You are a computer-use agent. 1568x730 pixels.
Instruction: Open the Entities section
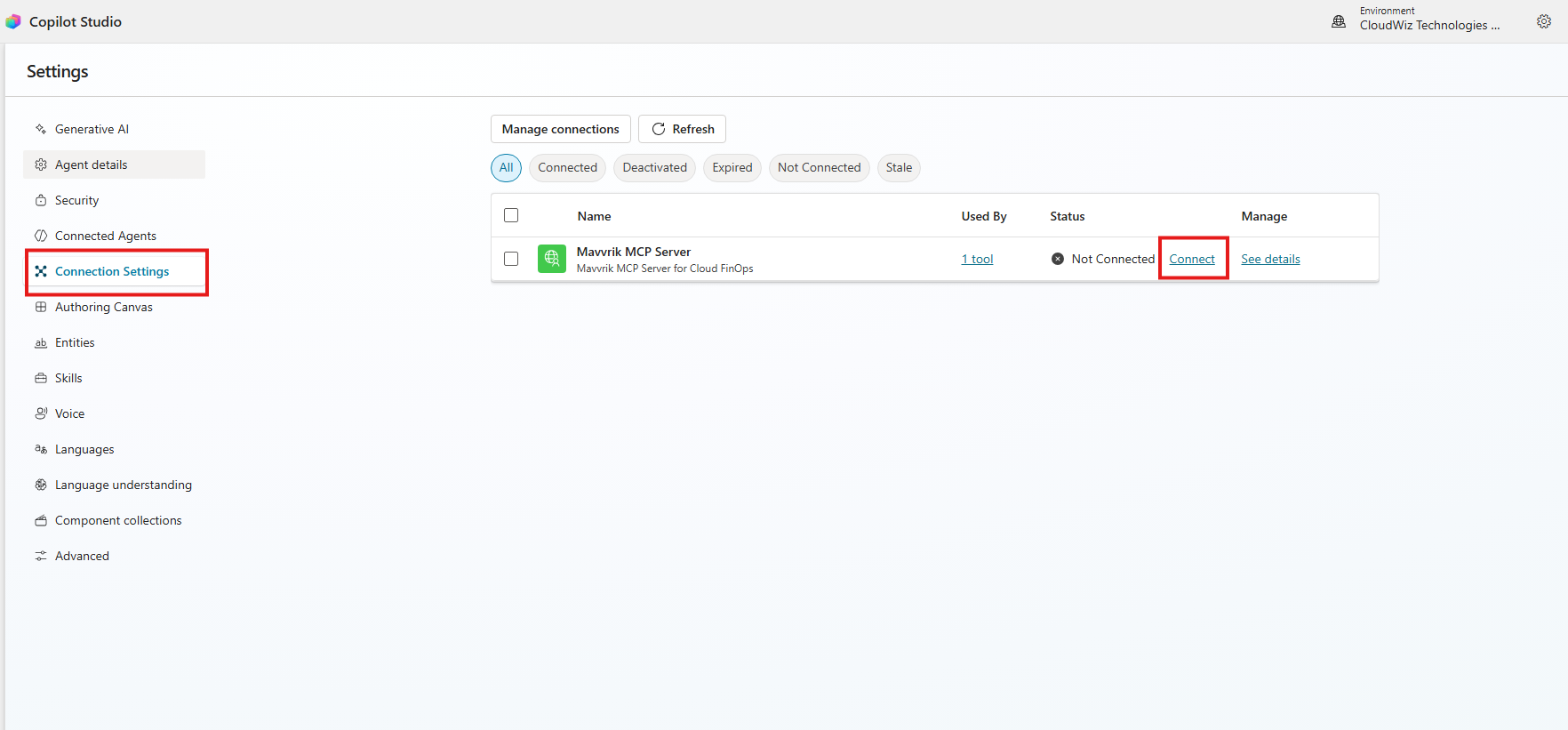(x=114, y=342)
